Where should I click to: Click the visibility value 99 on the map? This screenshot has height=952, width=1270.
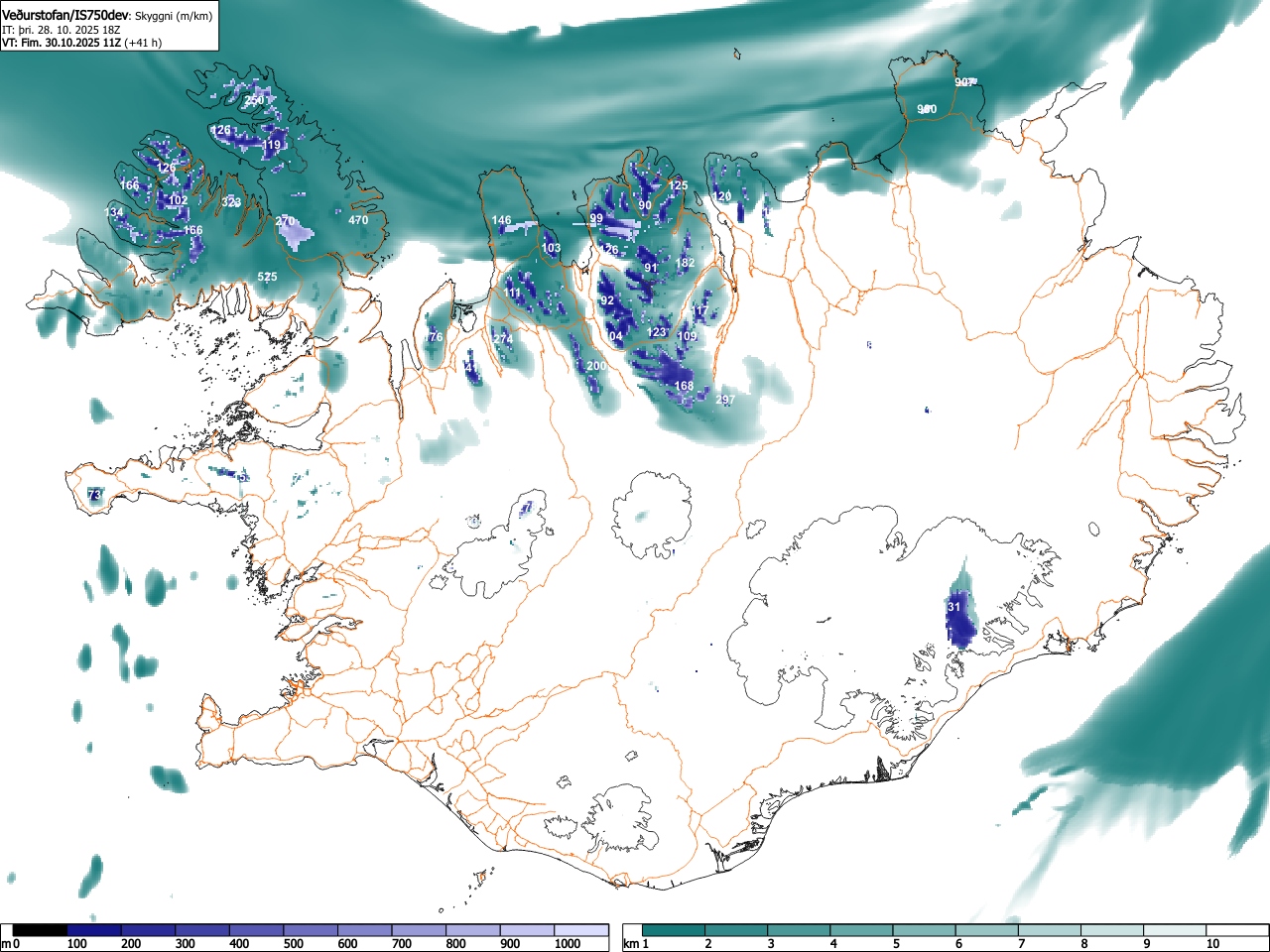pos(596,218)
